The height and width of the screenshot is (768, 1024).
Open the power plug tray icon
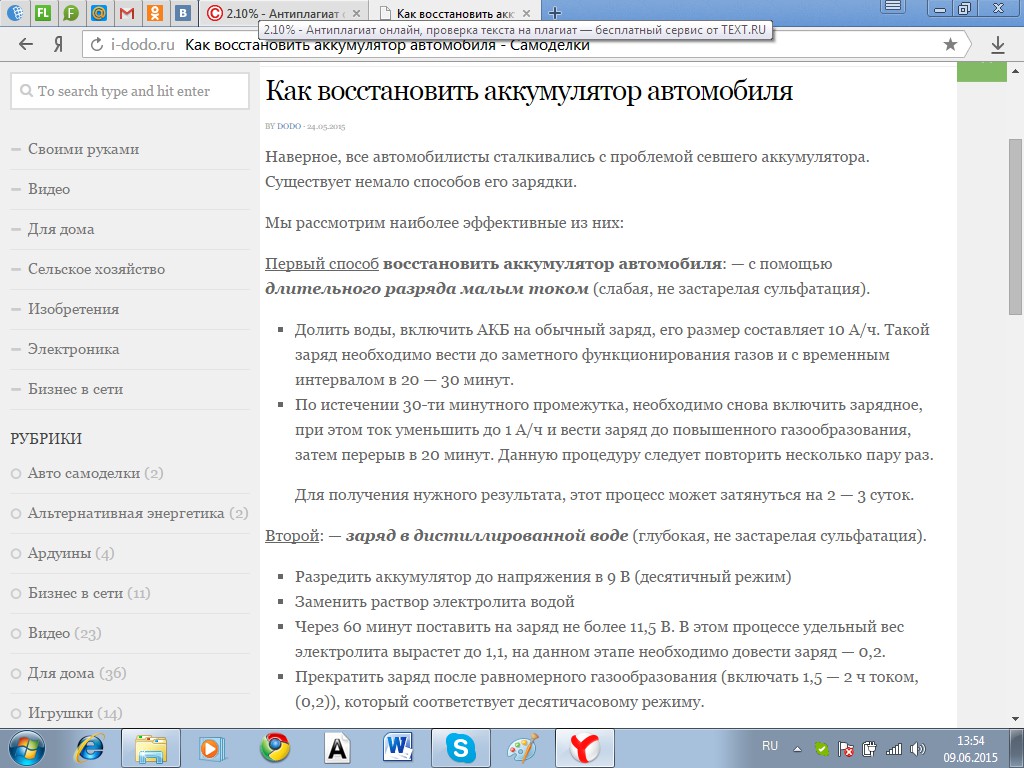pos(869,750)
